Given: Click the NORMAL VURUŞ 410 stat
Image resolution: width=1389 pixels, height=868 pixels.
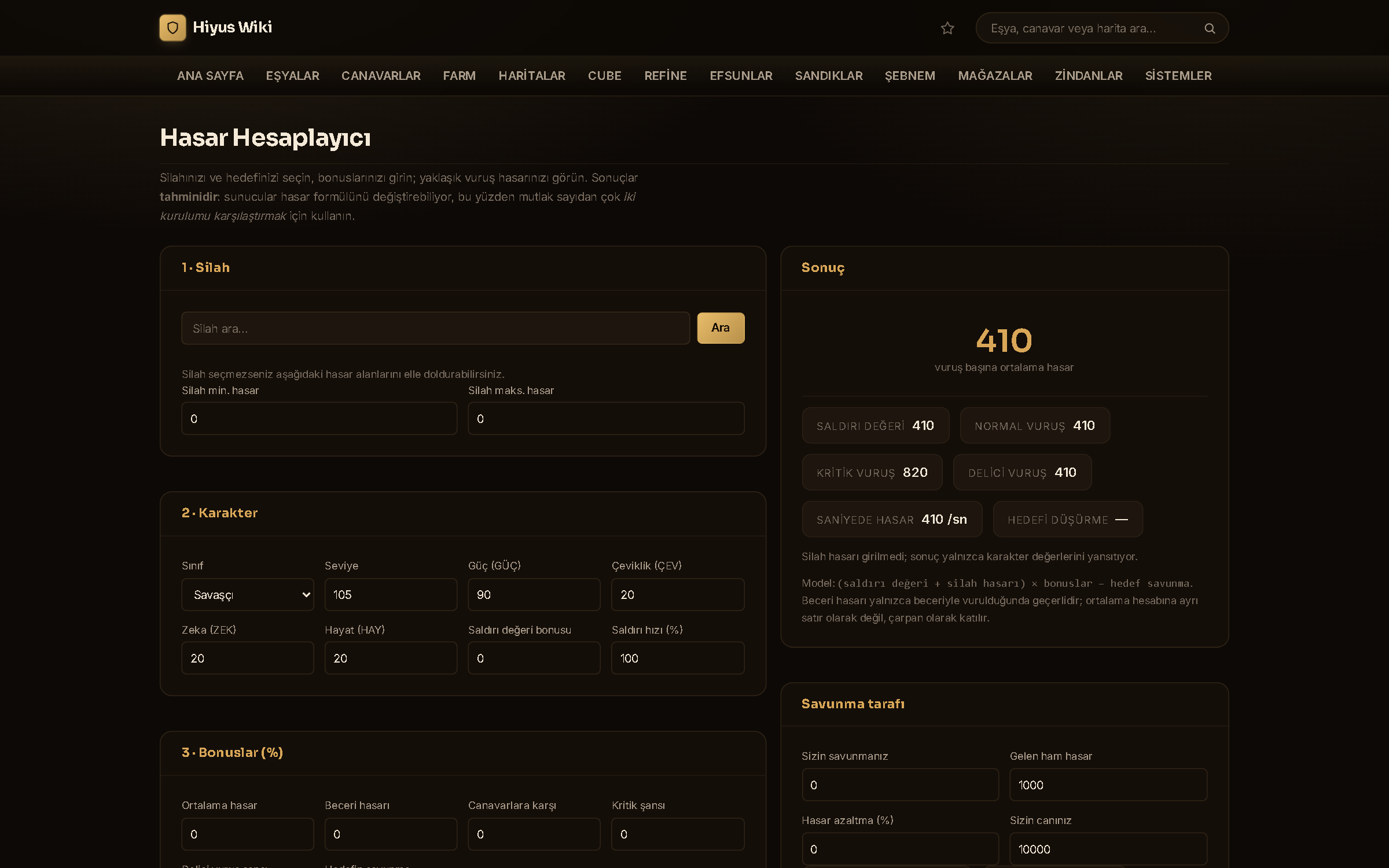Looking at the screenshot, I should 1035,425.
